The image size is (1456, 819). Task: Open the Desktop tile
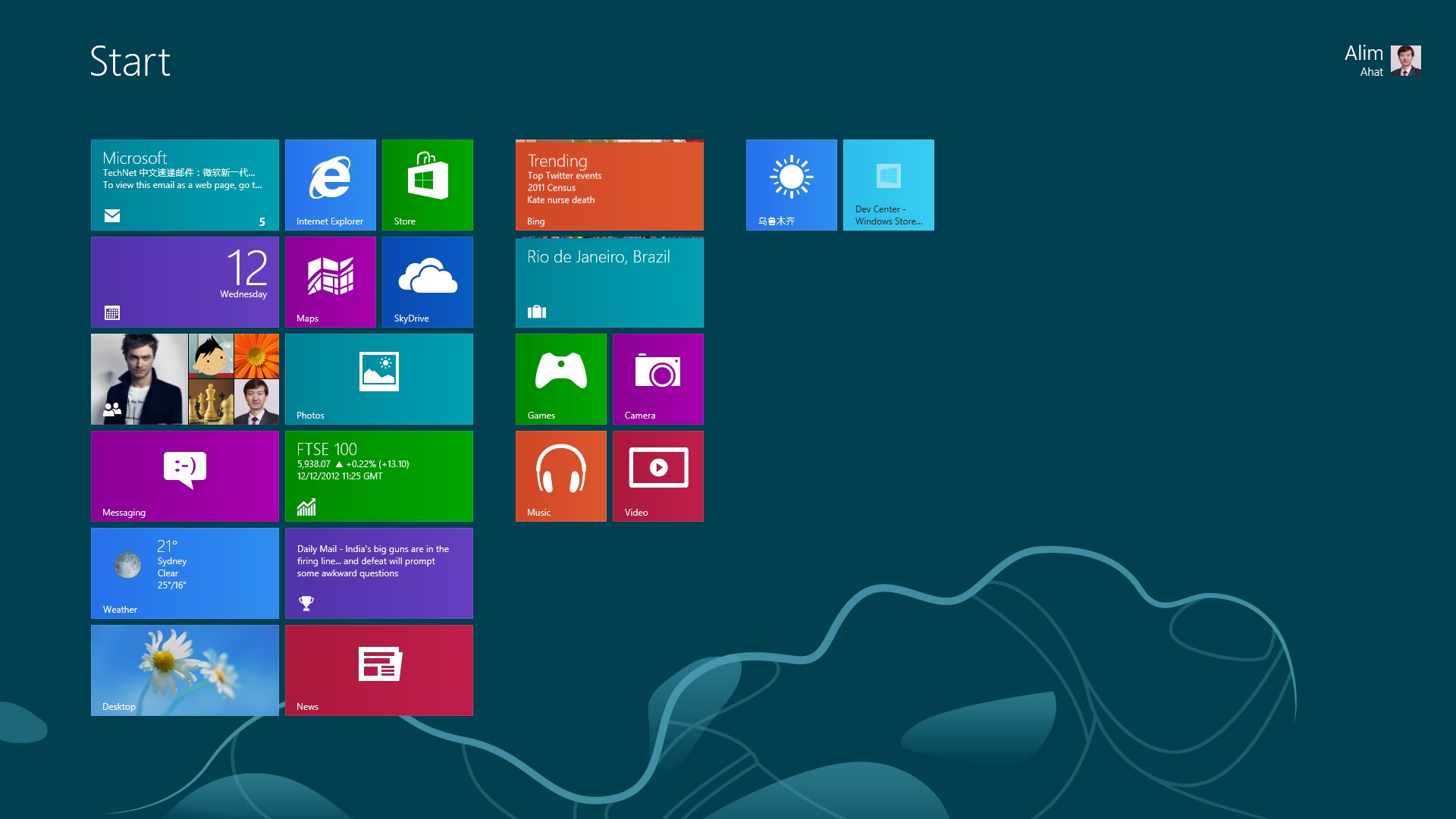185,670
